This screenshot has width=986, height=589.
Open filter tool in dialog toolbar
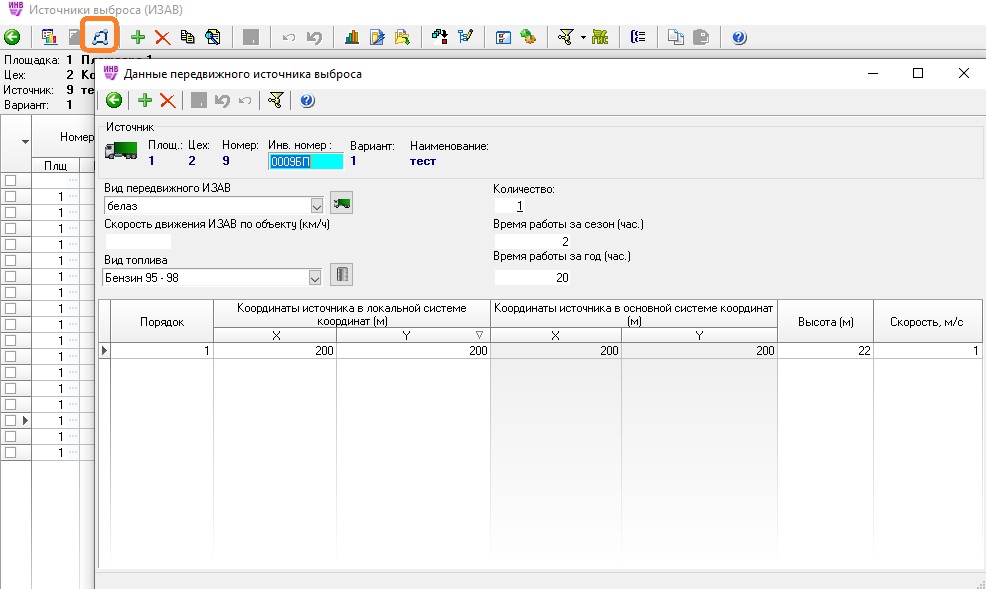[276, 100]
